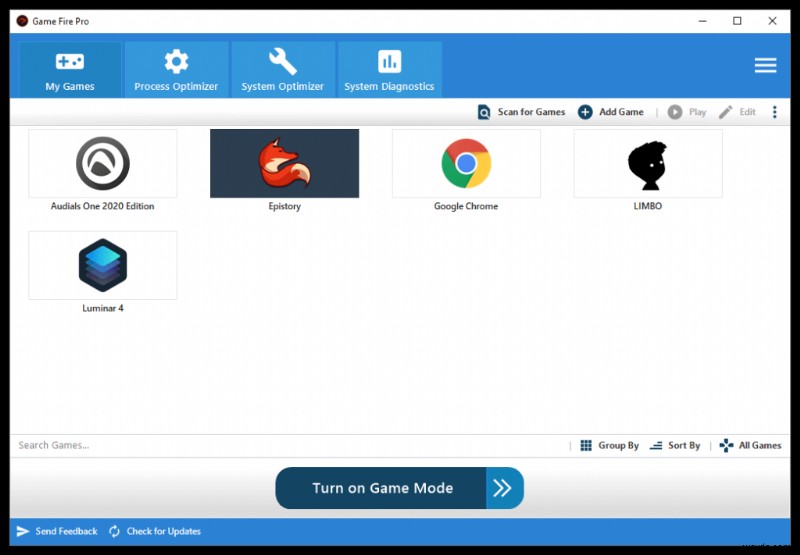Screen dimensions: 800x555
Task: Click the Scan for Games magnifier icon
Action: [484, 112]
